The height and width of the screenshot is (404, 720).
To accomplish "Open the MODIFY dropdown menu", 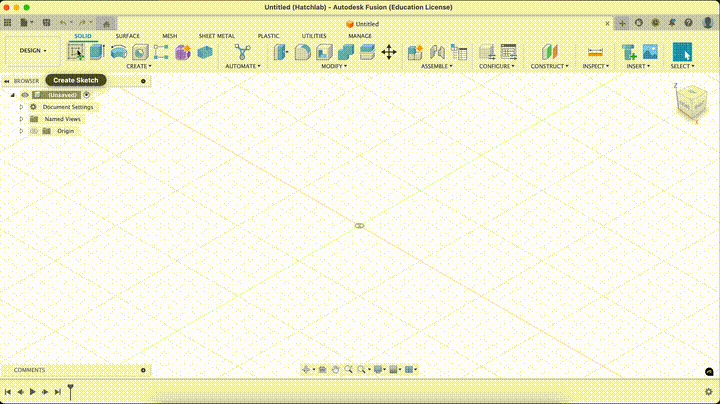I will pyautogui.click(x=334, y=67).
